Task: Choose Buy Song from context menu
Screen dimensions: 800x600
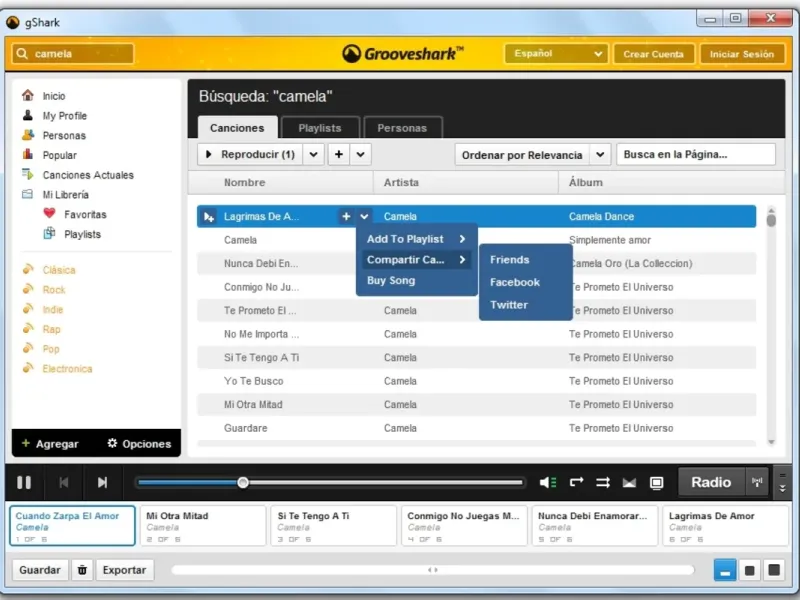Action: pyautogui.click(x=391, y=281)
